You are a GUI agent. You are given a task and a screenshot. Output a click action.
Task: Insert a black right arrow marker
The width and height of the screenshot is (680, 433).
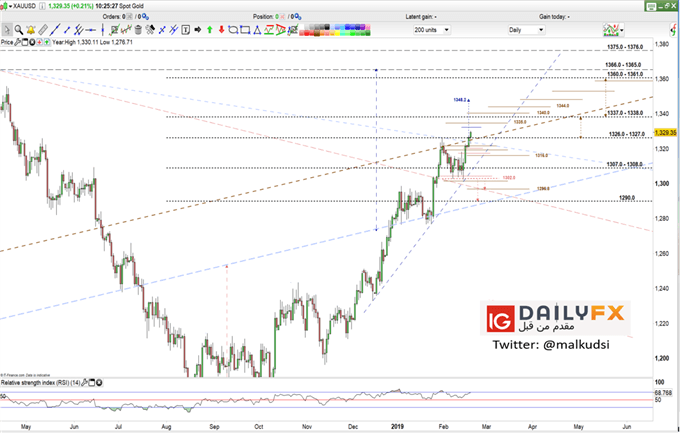click(198, 30)
